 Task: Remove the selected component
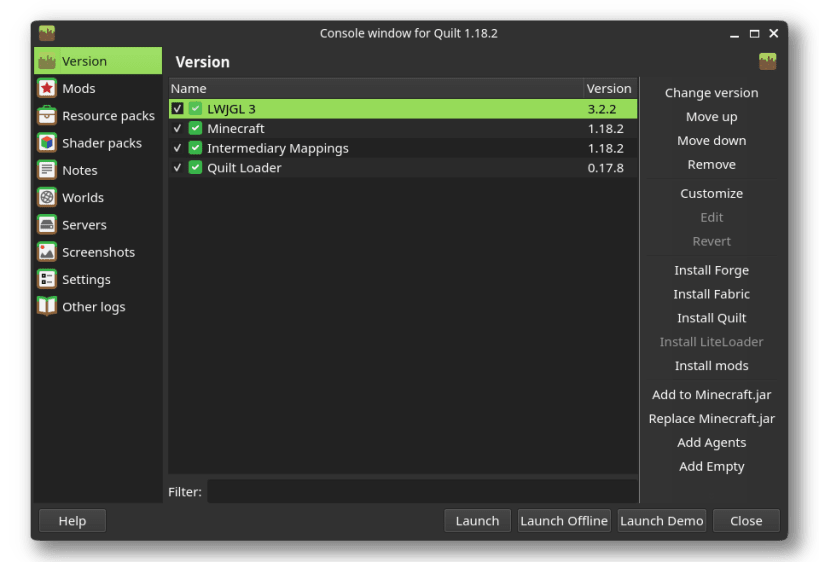[711, 165]
